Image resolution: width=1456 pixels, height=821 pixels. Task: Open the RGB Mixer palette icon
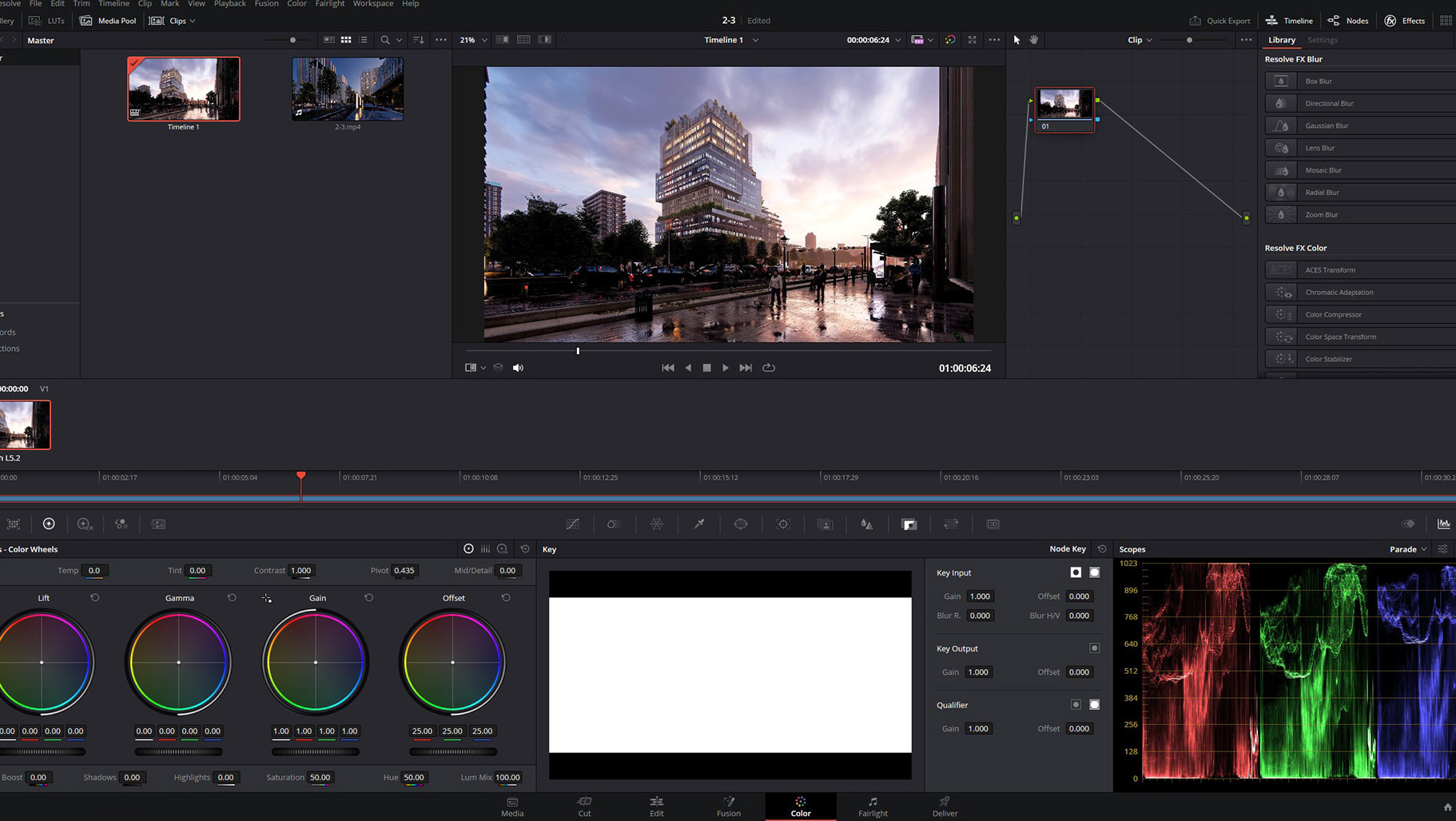click(121, 524)
